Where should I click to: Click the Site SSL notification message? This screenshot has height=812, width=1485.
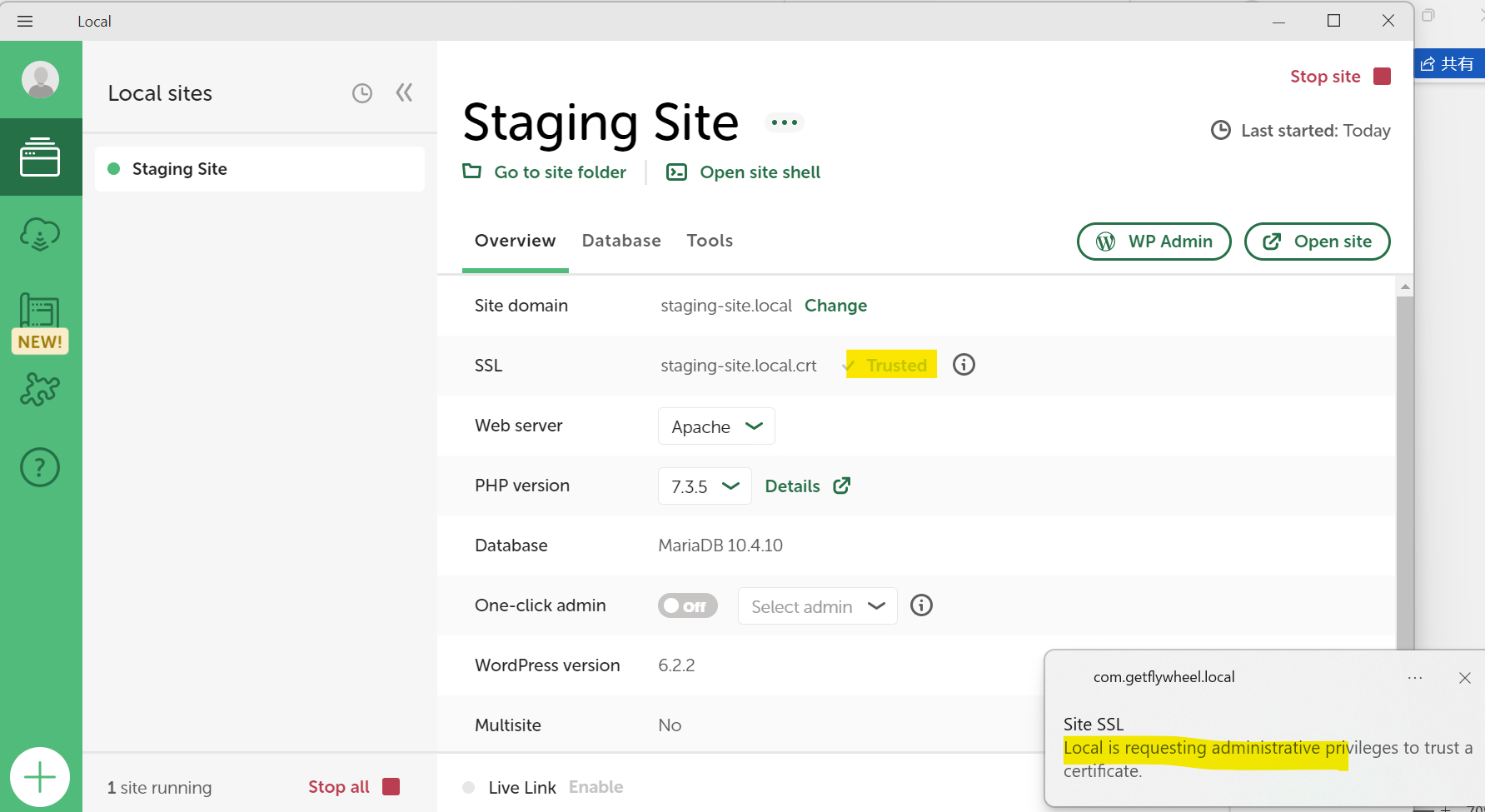pos(1268,760)
